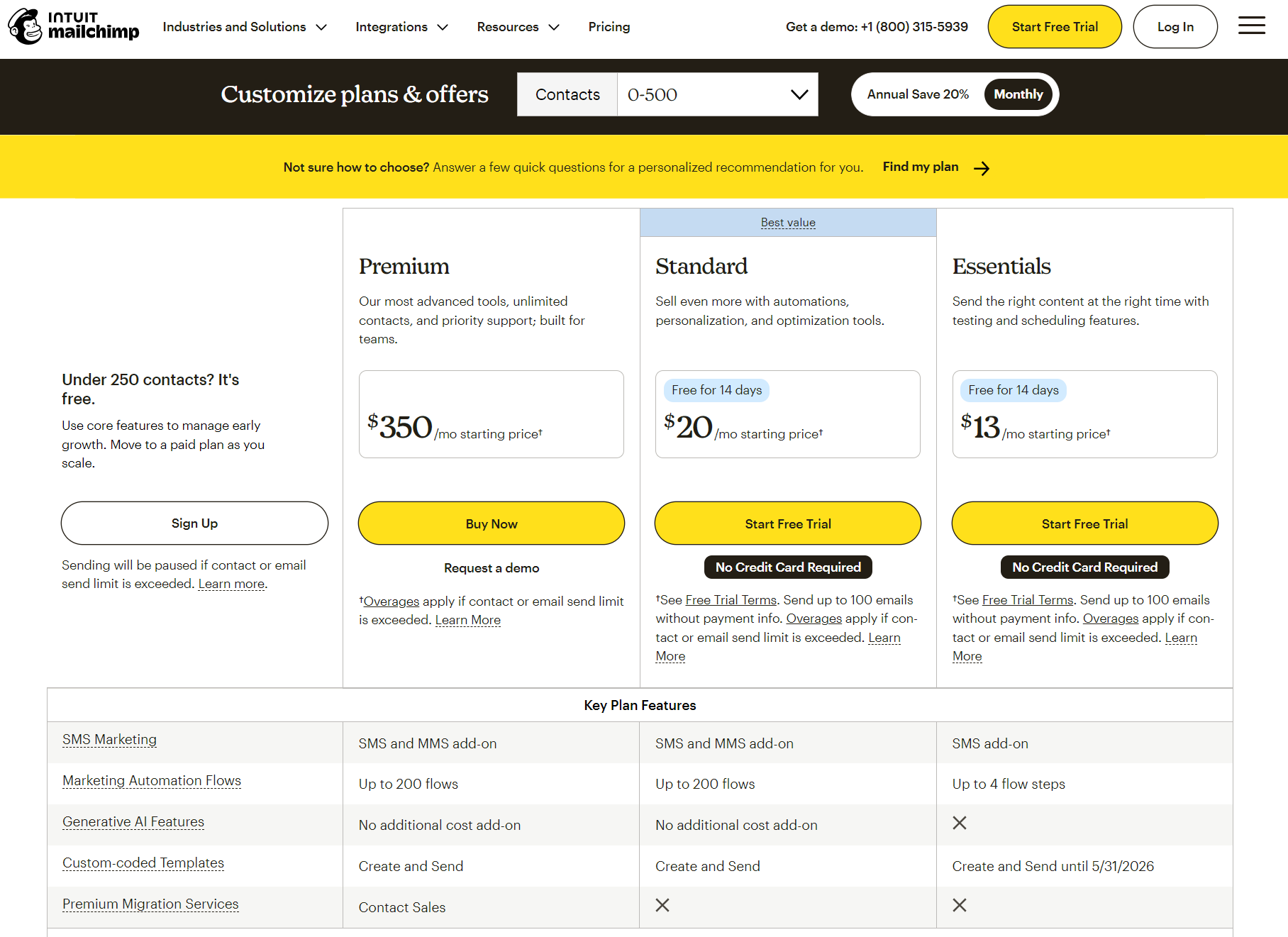
Task: Click Premium Migration Services link
Action: [x=150, y=904]
